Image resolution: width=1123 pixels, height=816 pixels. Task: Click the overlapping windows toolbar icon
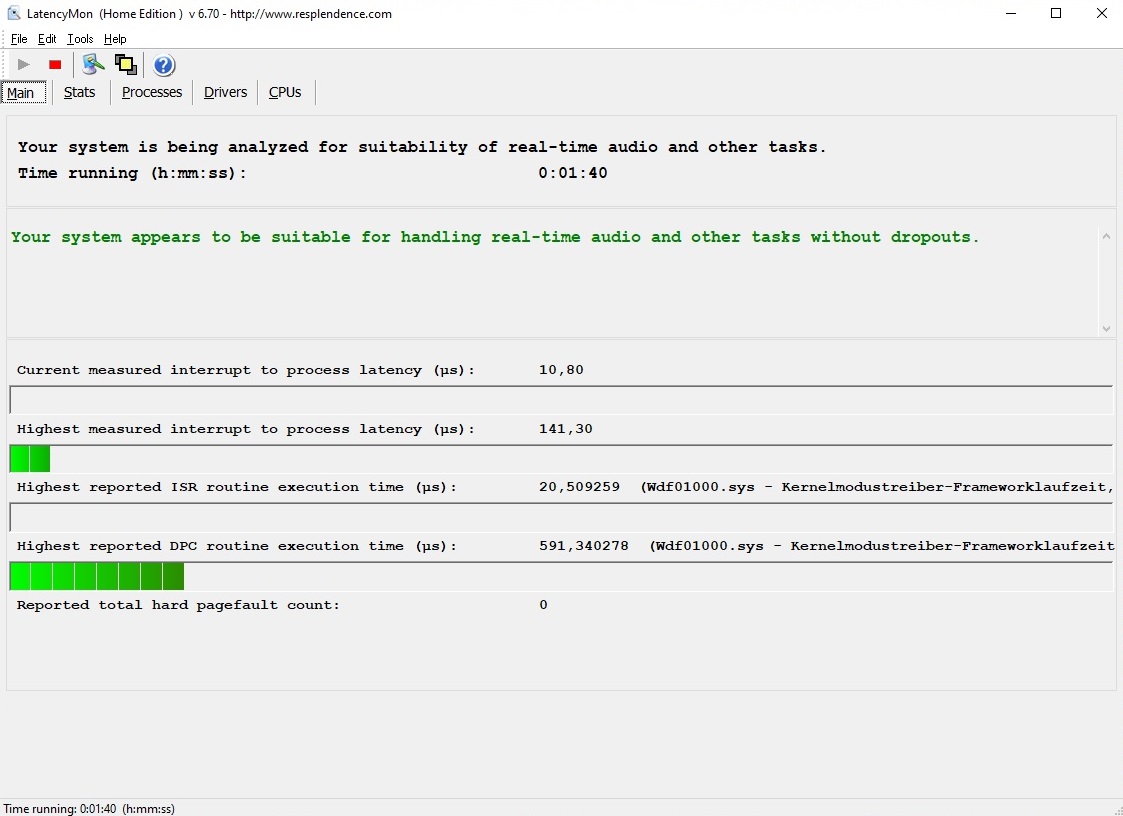pyautogui.click(x=126, y=64)
